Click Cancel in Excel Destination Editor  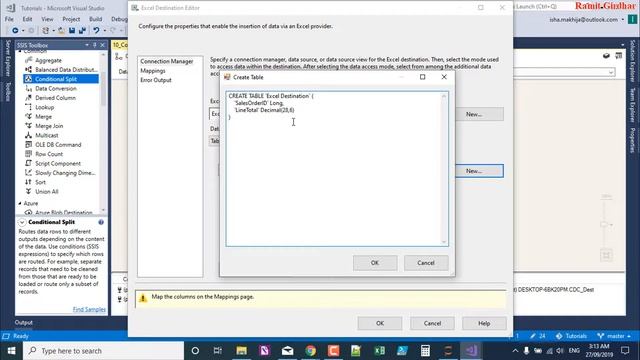pos(432,323)
